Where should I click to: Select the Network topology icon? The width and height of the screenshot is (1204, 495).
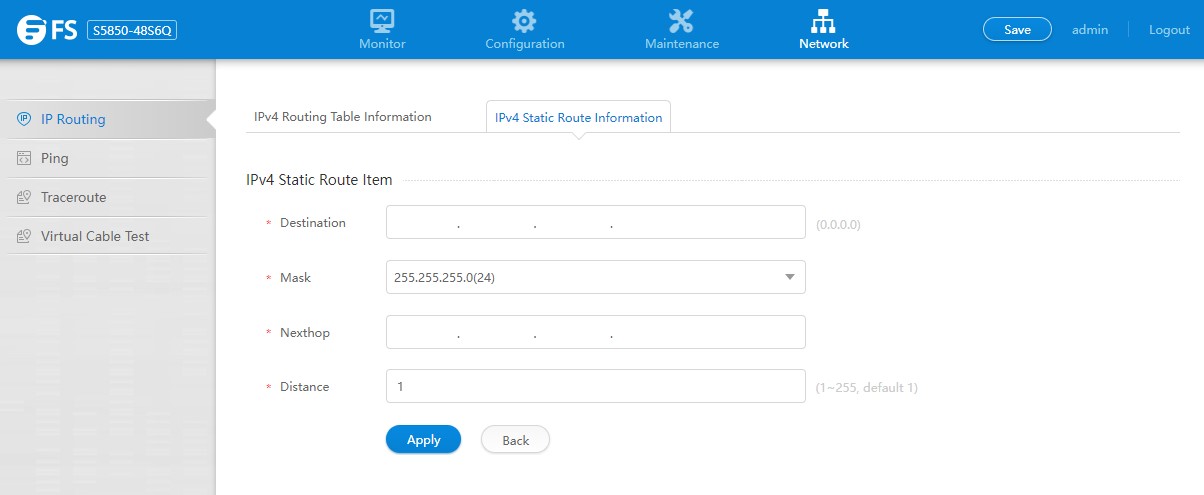823,20
